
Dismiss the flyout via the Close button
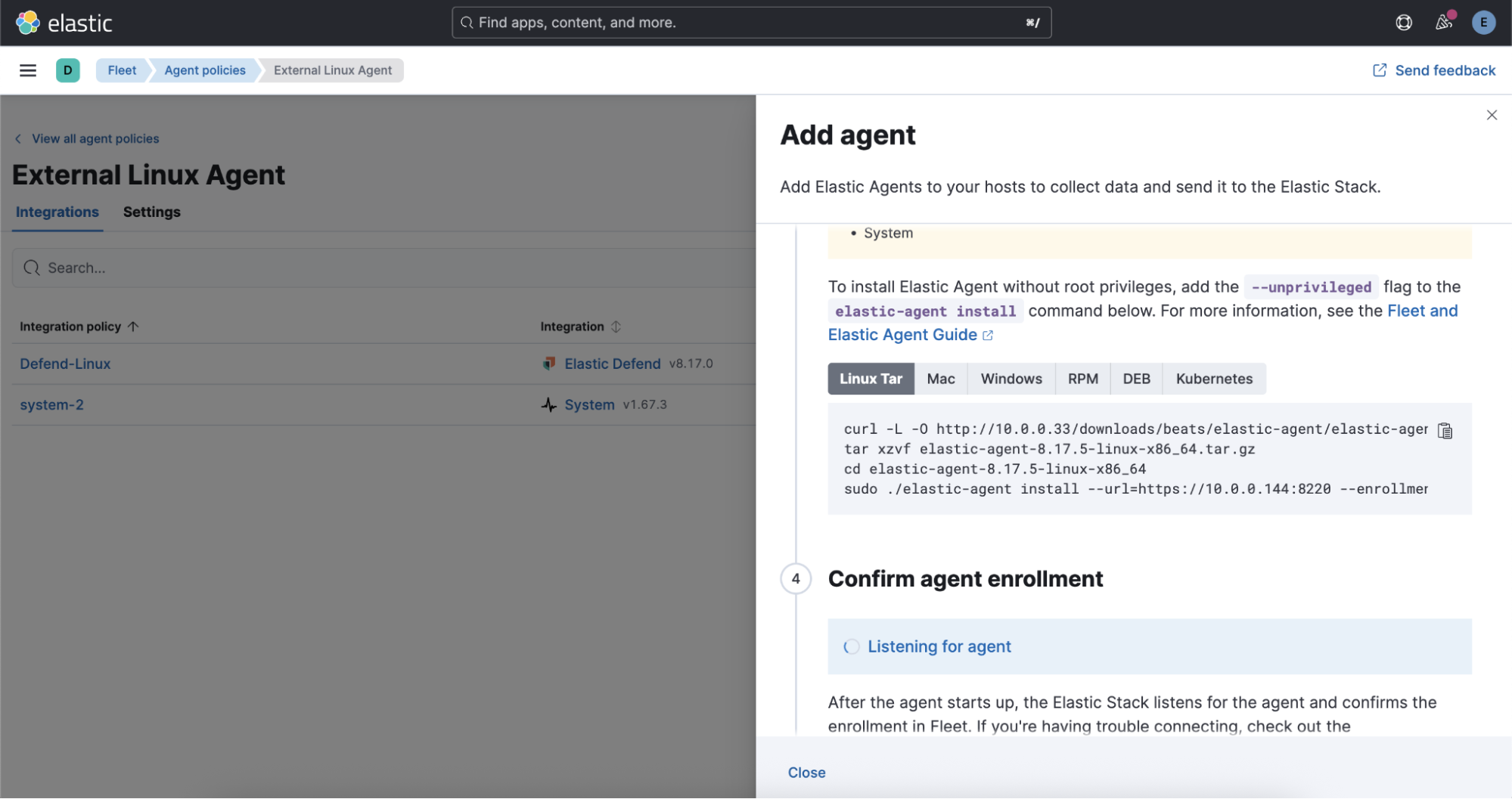coord(806,772)
